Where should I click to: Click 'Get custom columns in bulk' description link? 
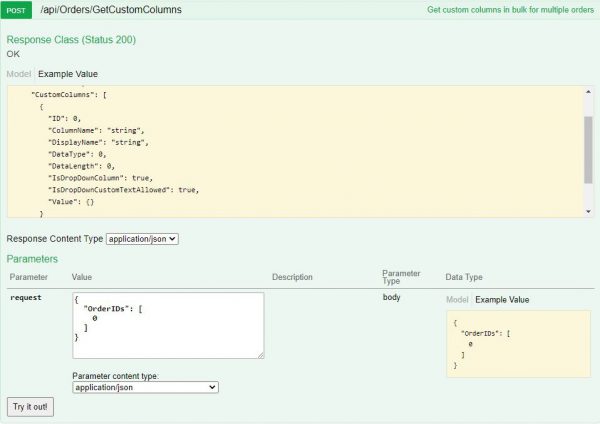click(510, 10)
